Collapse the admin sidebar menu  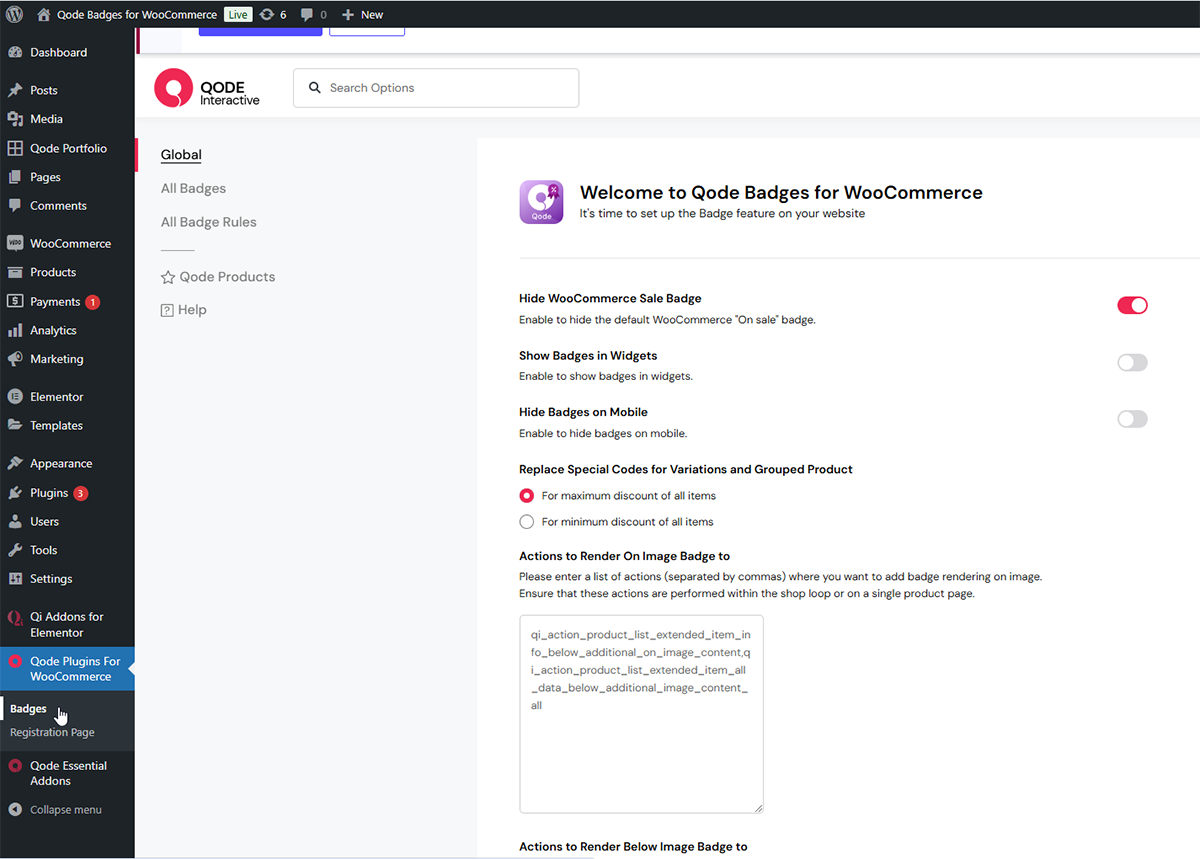tap(65, 810)
